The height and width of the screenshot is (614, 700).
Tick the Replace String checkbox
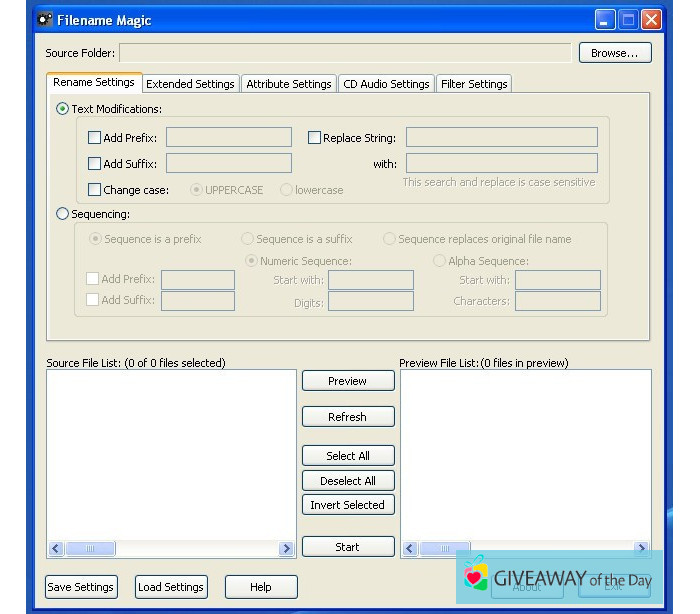point(314,138)
